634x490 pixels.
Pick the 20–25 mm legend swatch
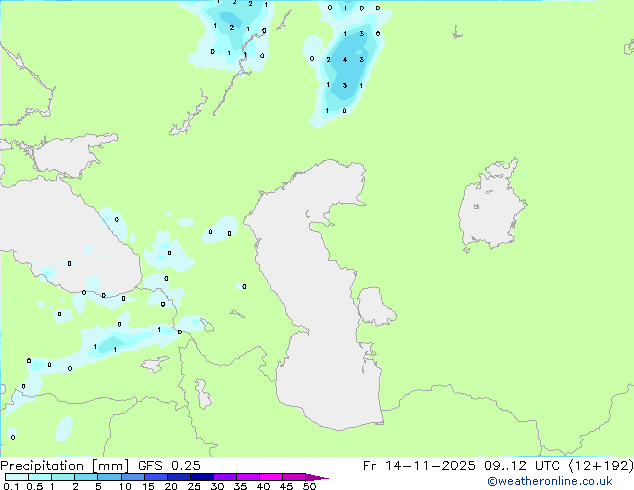click(179, 477)
